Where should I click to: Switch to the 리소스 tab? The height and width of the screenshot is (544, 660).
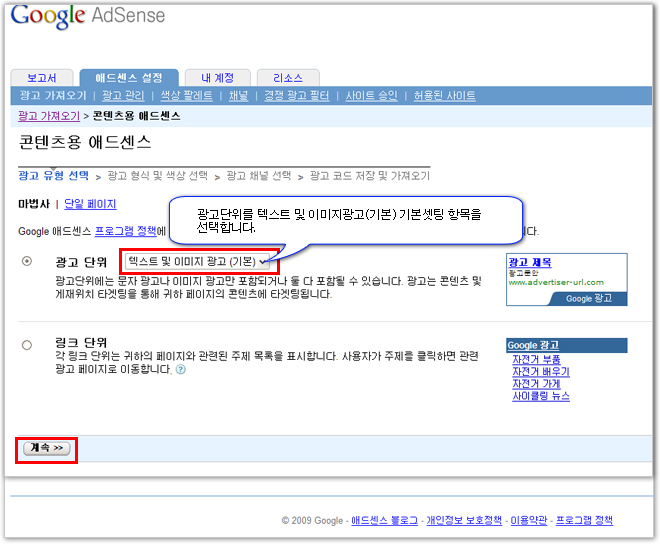(x=288, y=78)
